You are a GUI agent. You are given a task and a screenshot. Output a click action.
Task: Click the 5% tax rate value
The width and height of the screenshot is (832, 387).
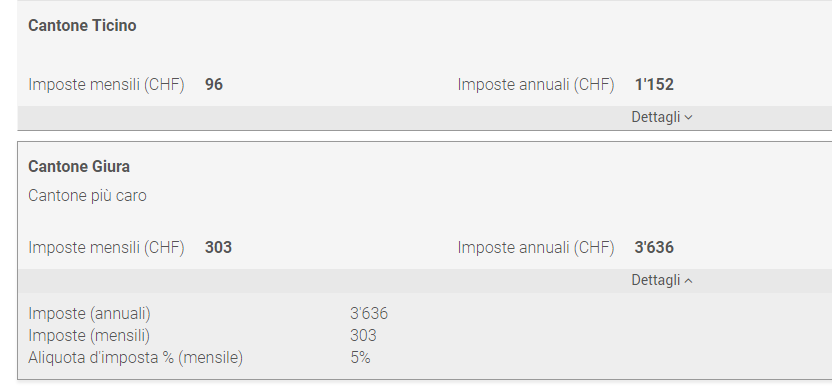(360, 358)
